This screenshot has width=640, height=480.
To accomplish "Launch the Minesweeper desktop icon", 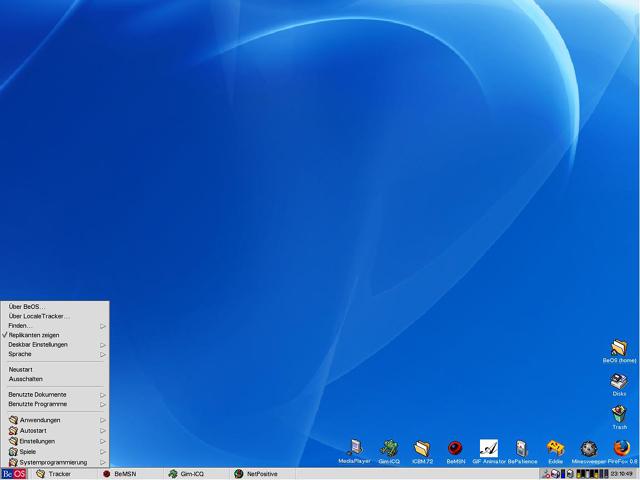I will pos(589,451).
